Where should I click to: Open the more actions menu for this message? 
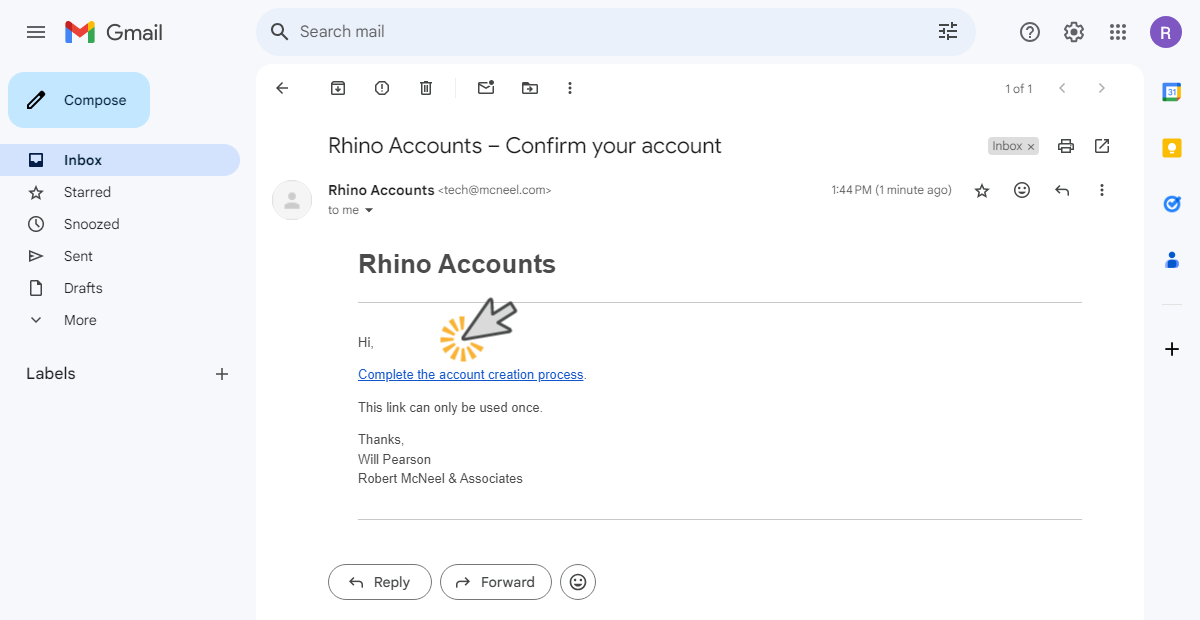1101,189
